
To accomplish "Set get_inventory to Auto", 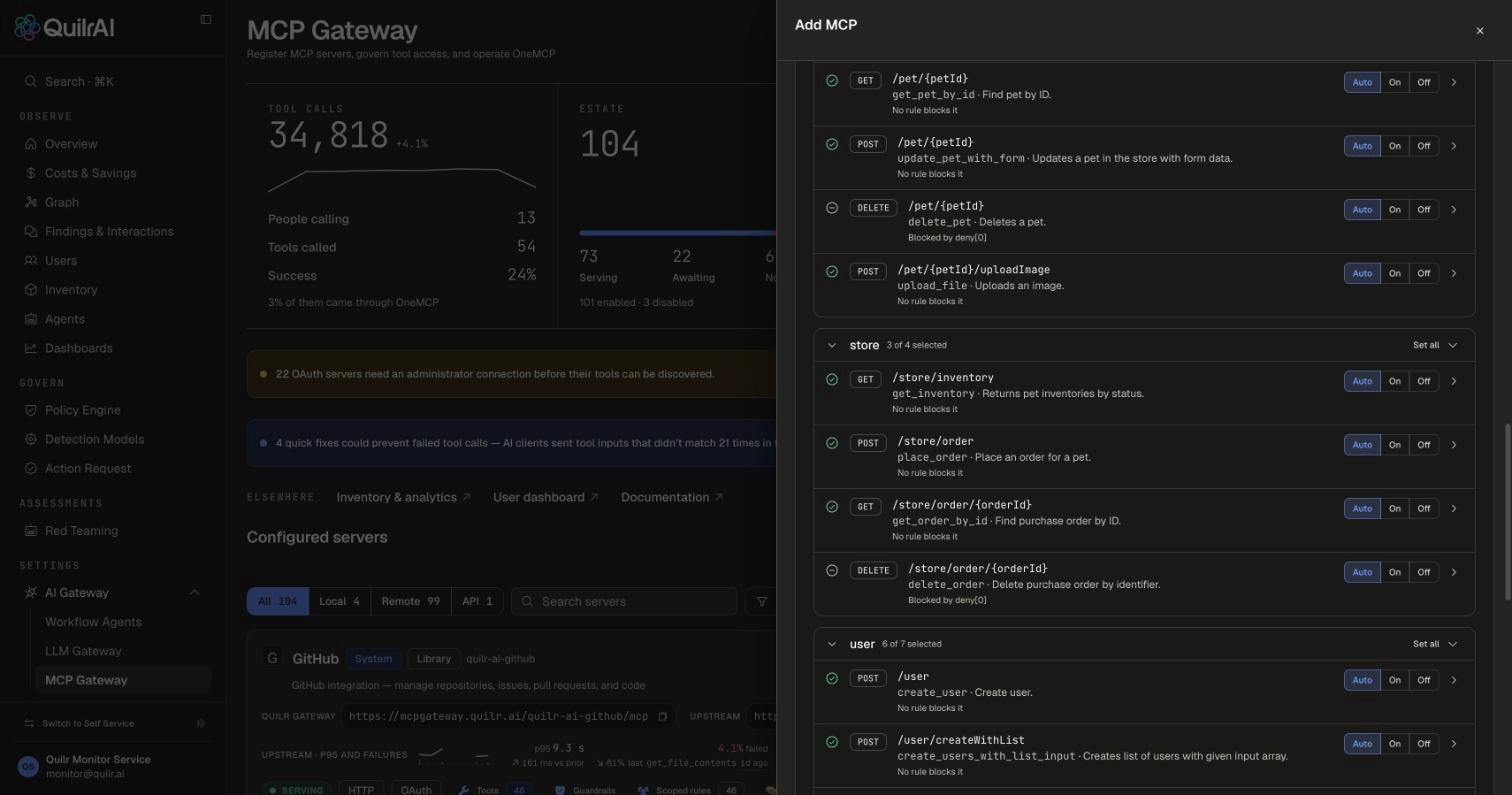I will (x=1362, y=381).
